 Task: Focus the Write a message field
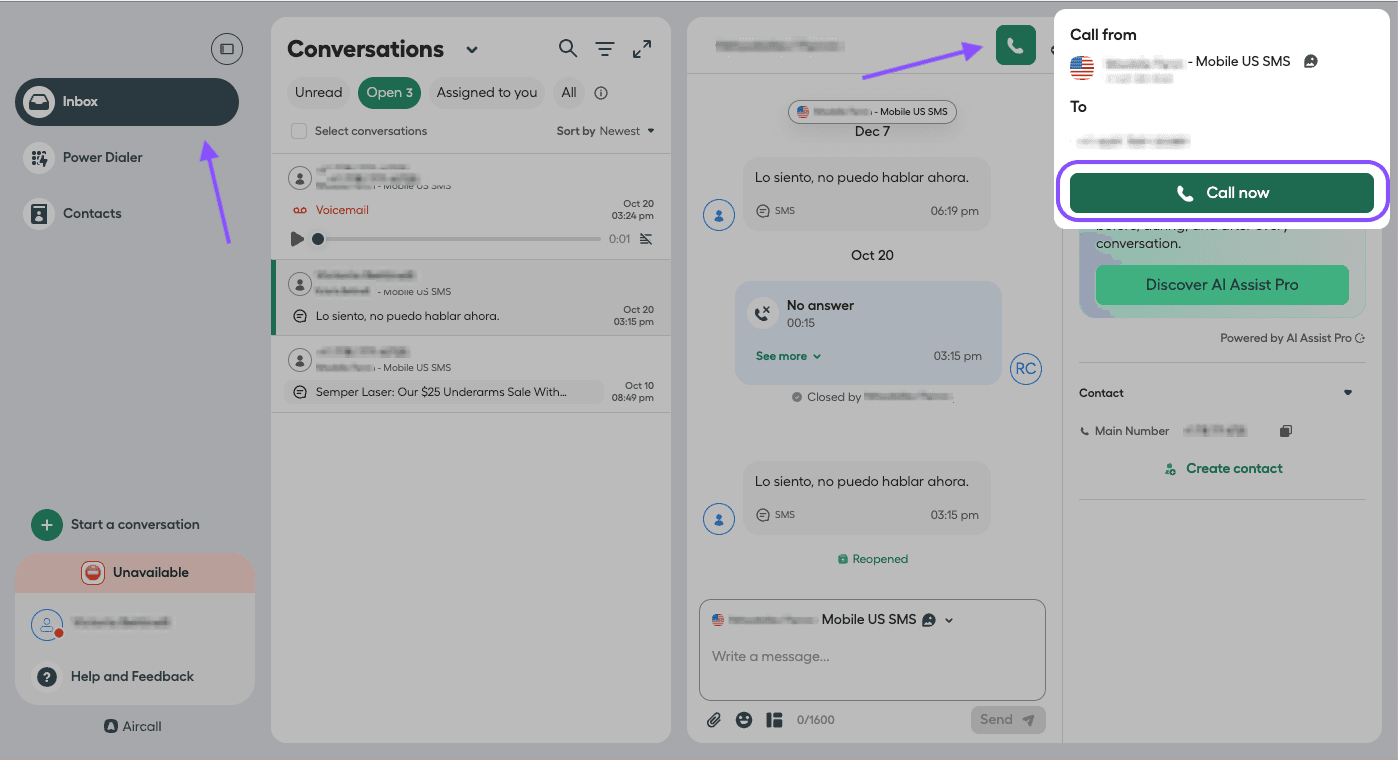click(x=870, y=657)
